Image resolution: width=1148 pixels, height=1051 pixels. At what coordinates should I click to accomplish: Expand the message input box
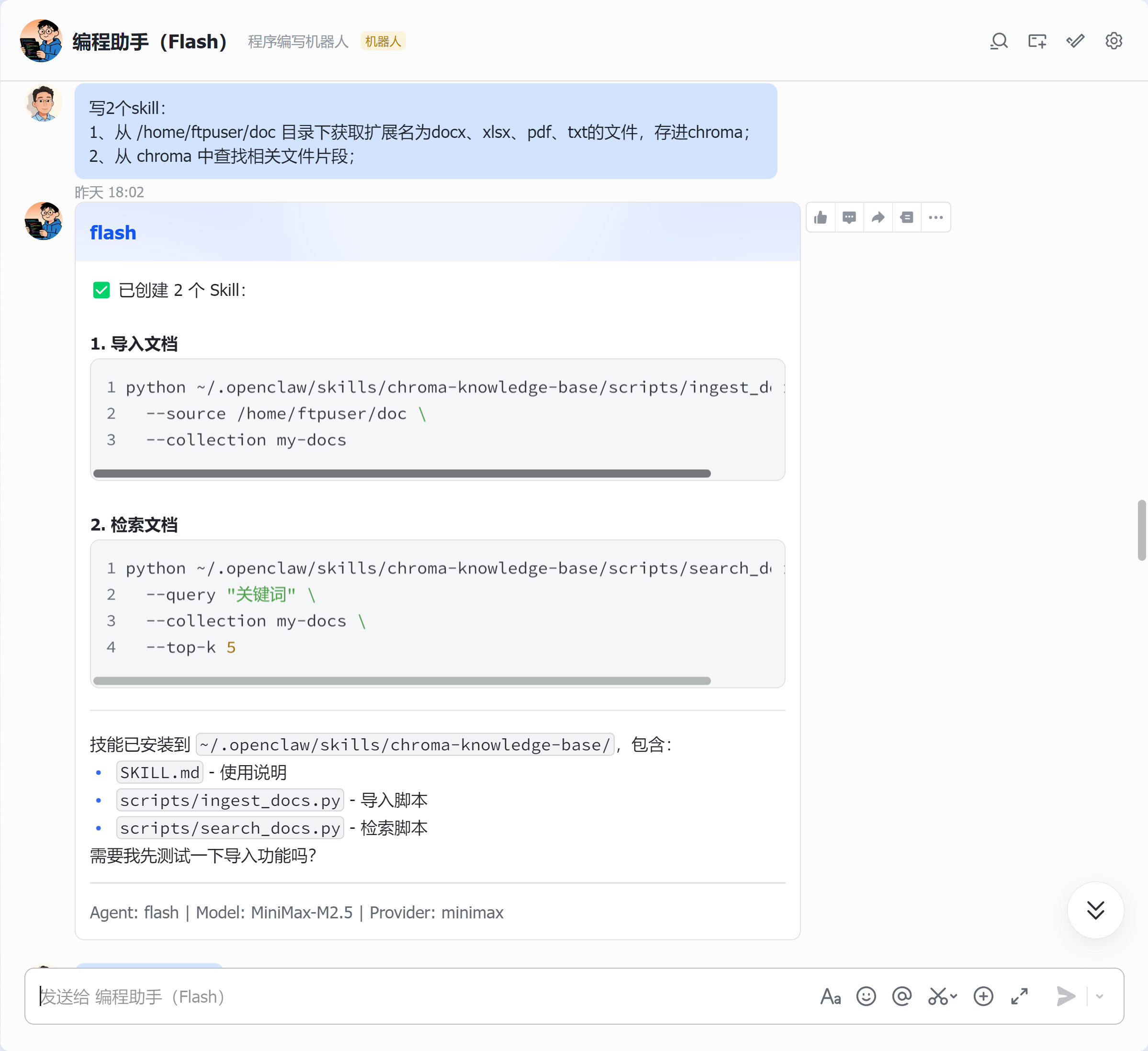1019,996
